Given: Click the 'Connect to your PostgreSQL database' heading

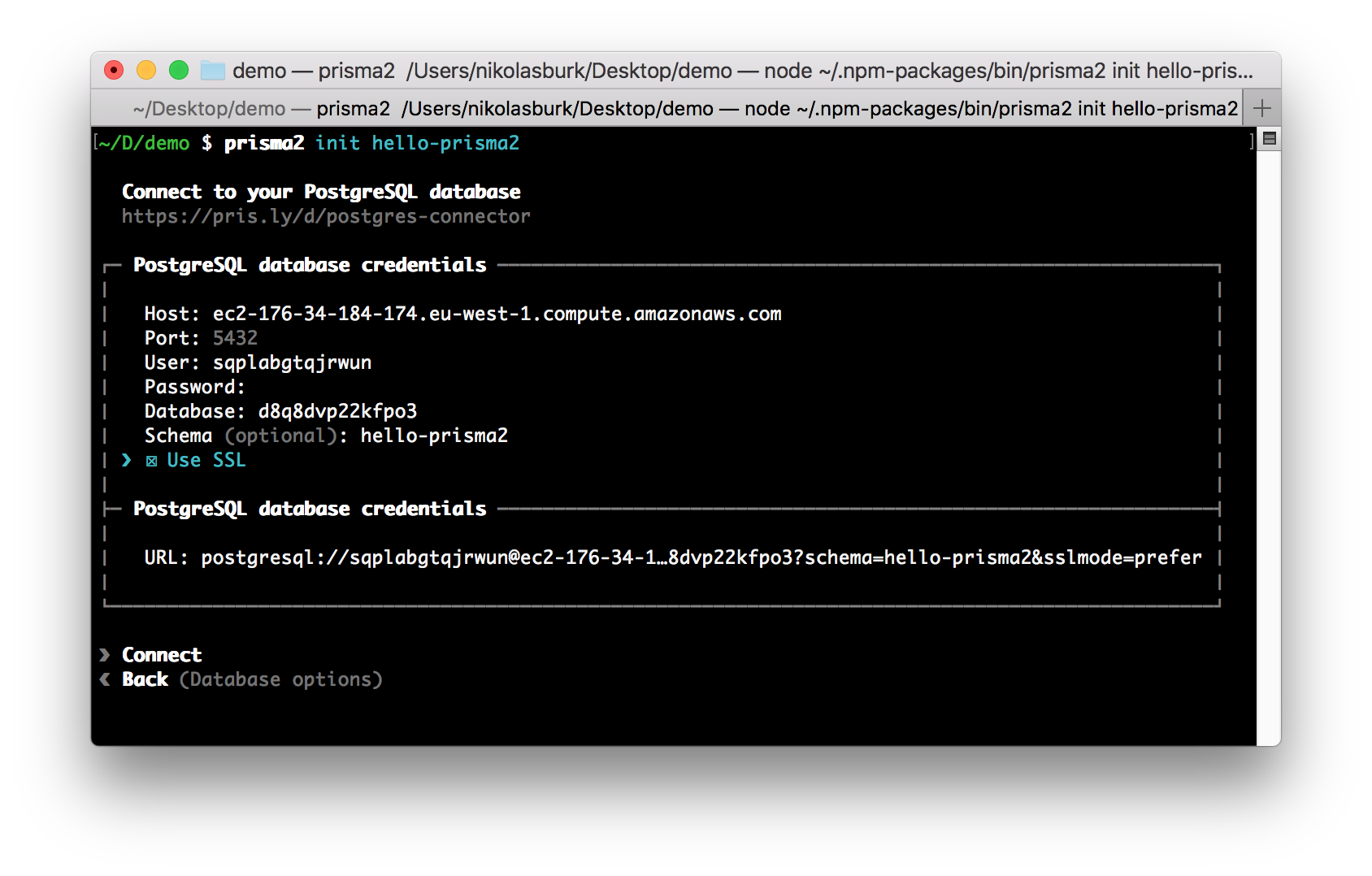Looking at the screenshot, I should tap(321, 192).
